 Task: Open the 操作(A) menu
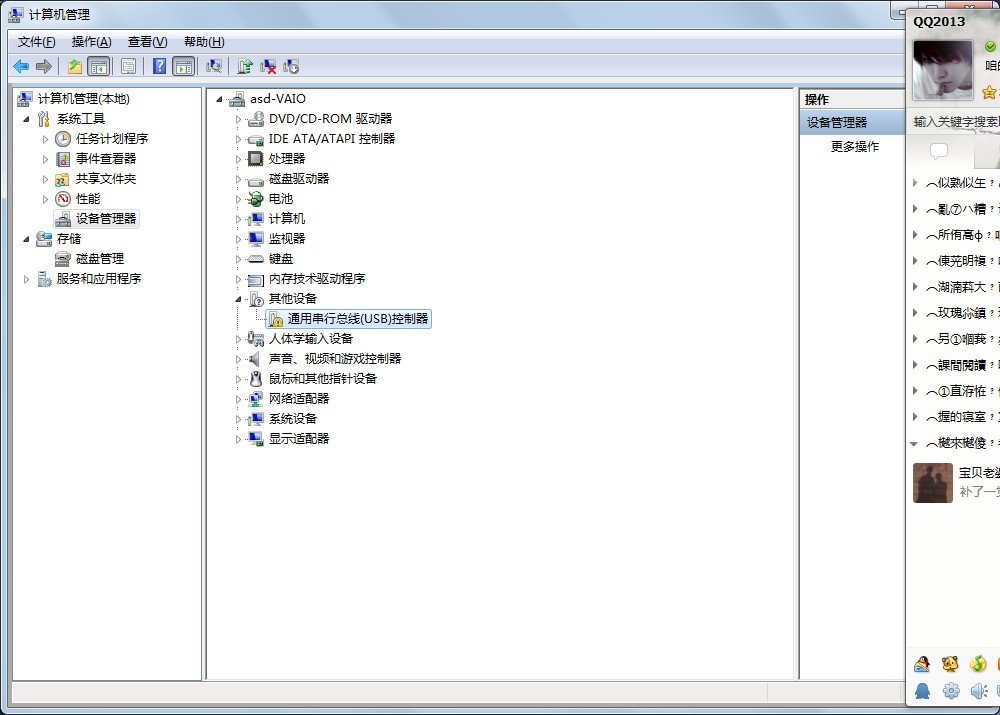91,42
